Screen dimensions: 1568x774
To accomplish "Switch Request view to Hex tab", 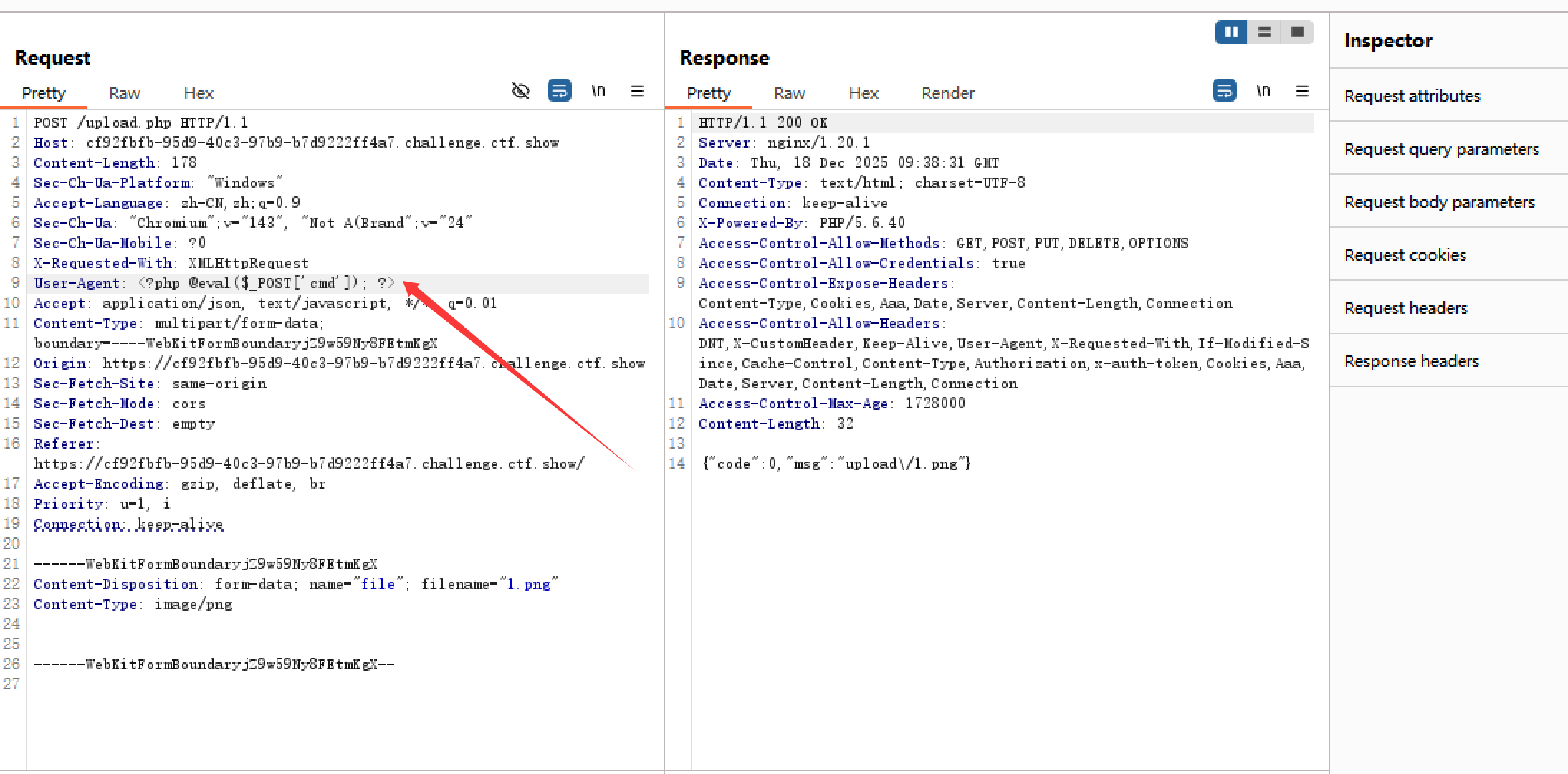I will 199,93.
